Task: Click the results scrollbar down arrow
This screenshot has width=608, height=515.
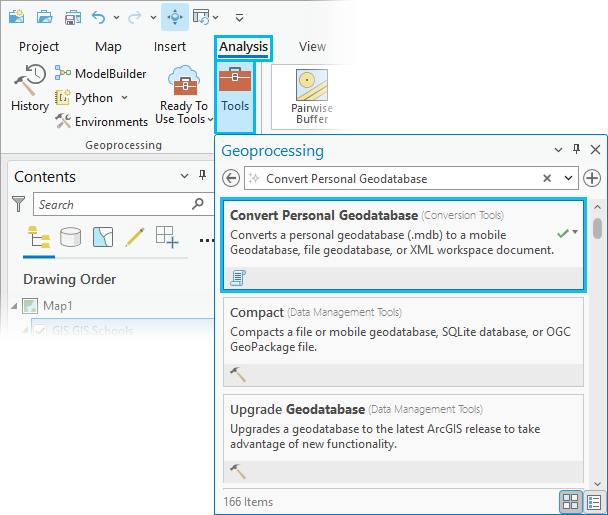Action: [x=598, y=484]
